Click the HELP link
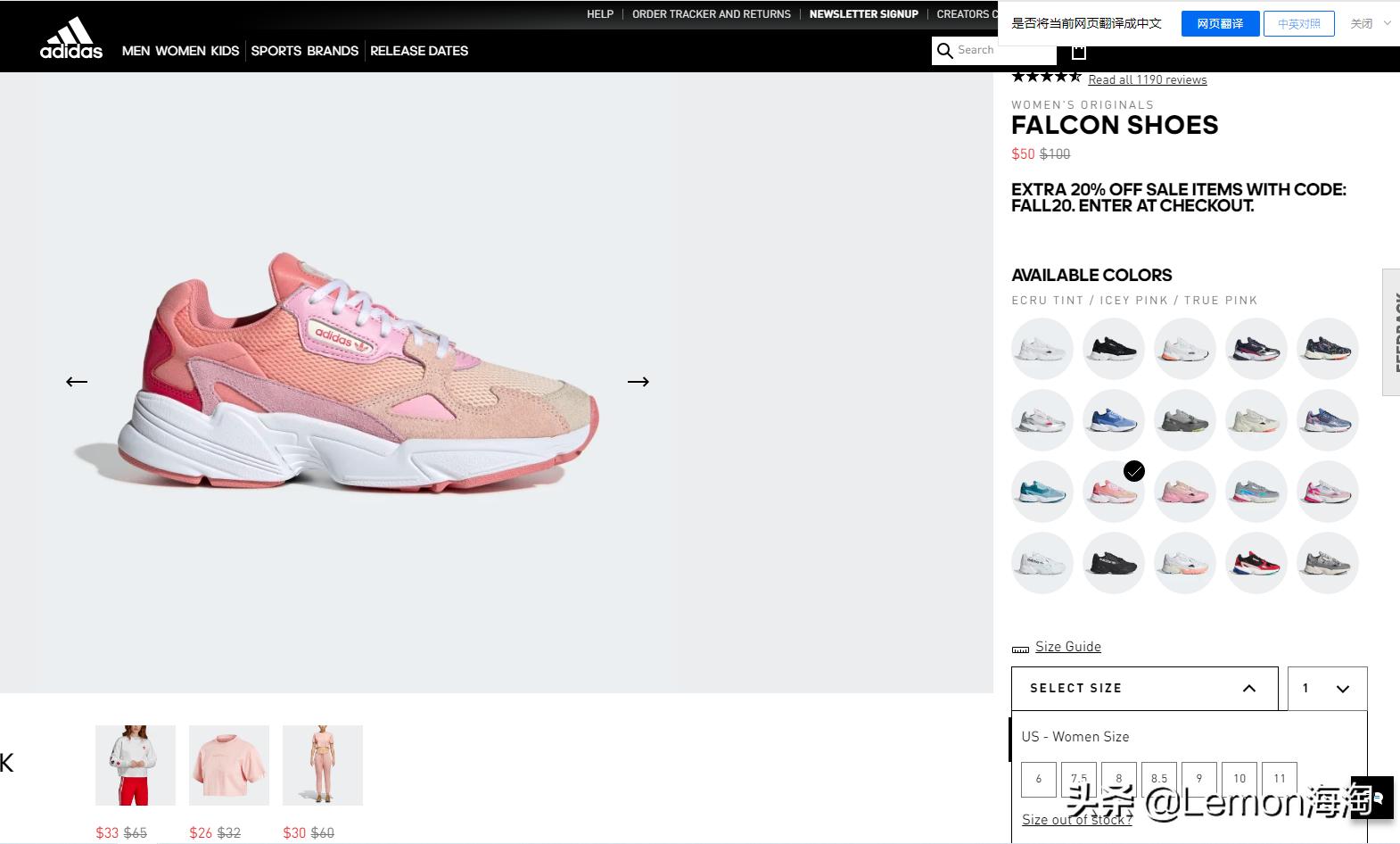This screenshot has width=1400, height=844. coord(600,14)
